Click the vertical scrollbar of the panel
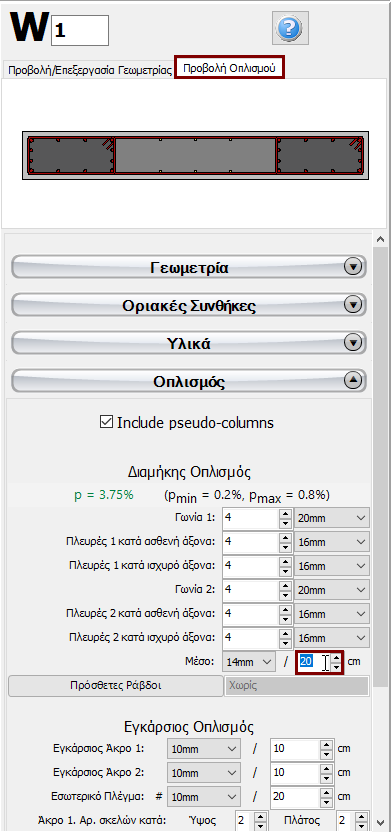The image size is (391, 832). (380, 530)
